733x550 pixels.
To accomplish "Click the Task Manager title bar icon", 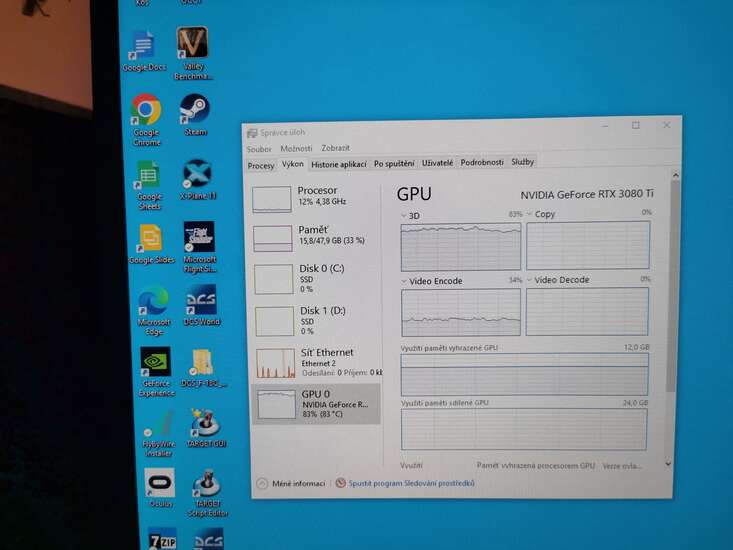I will tap(252, 133).
